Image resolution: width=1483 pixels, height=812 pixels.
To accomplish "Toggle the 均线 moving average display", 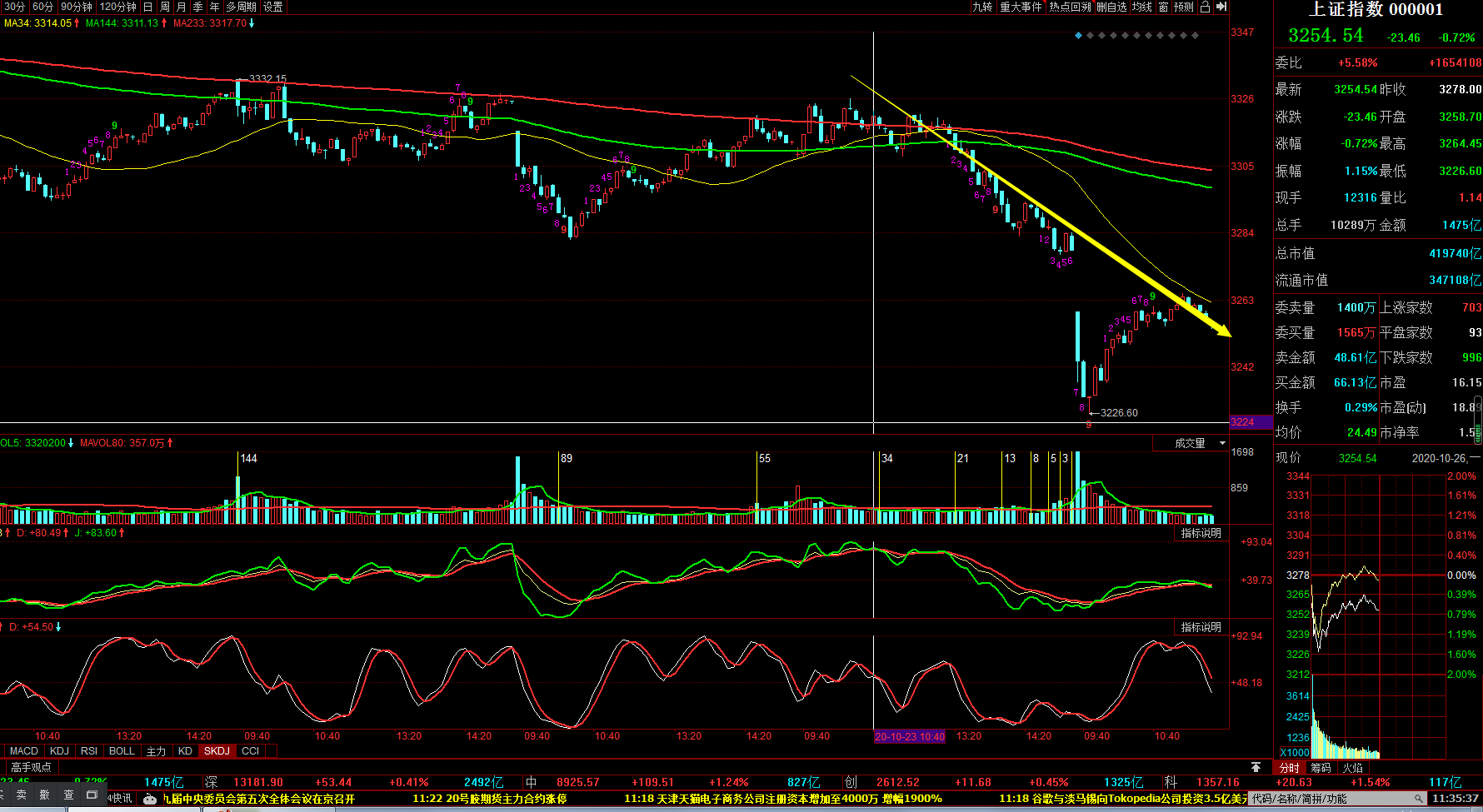I will 1142,7.
